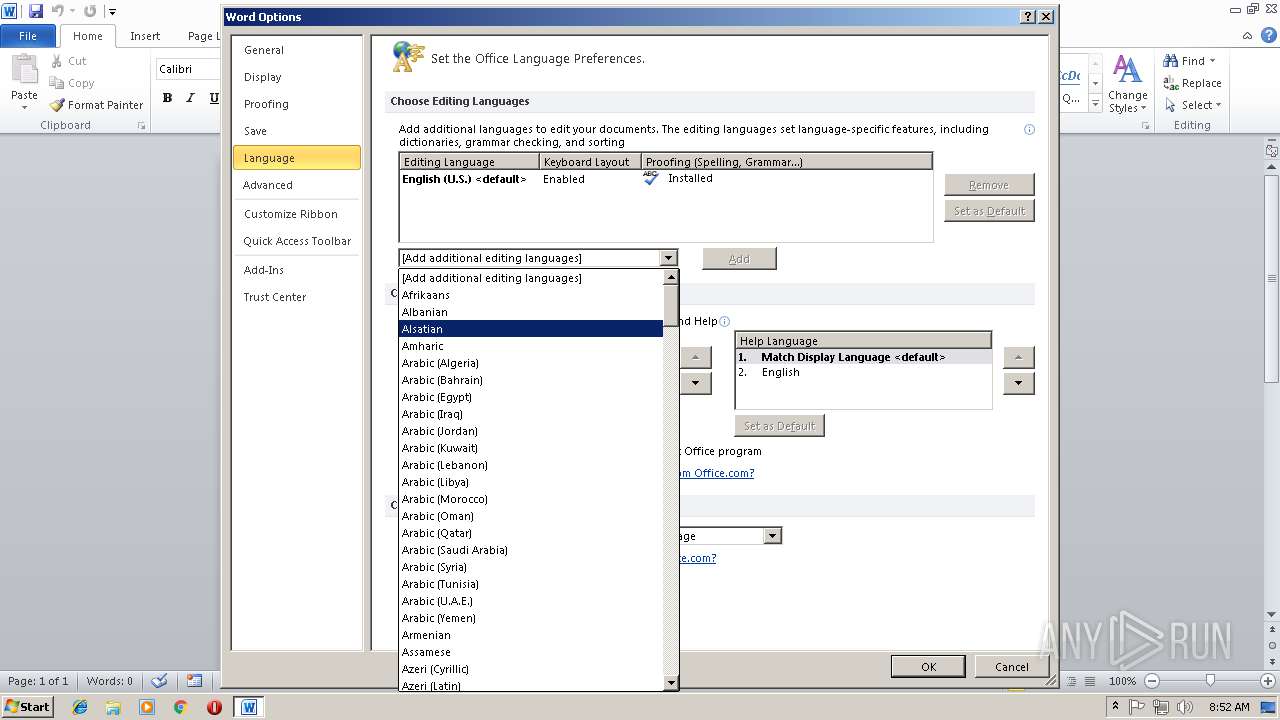Image resolution: width=1280 pixels, height=720 pixels.
Task: Open the Font name Calibri box
Action: pyautogui.click(x=188, y=69)
